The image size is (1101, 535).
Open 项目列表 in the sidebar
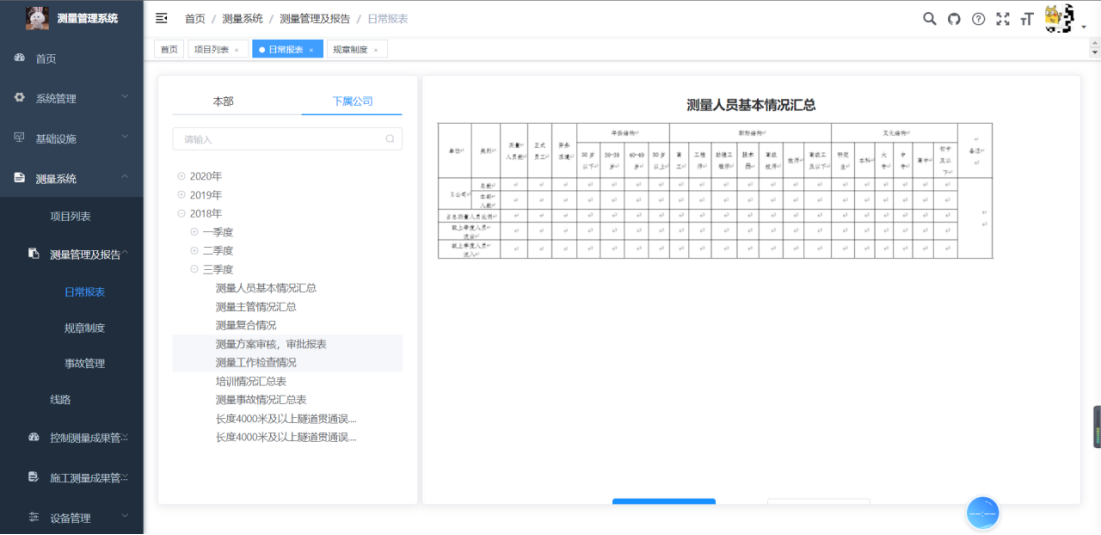pos(72,216)
